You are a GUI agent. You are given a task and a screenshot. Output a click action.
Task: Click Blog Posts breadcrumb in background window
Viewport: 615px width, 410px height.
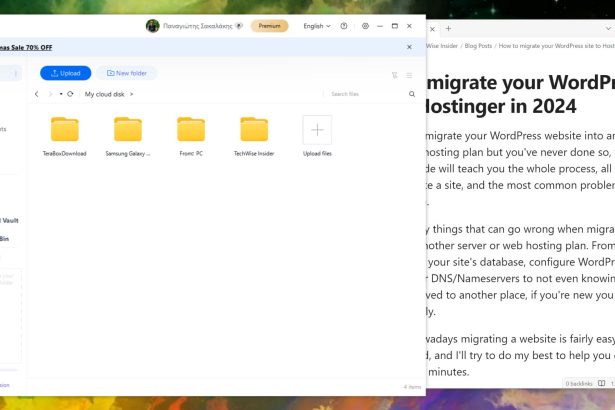click(x=478, y=46)
